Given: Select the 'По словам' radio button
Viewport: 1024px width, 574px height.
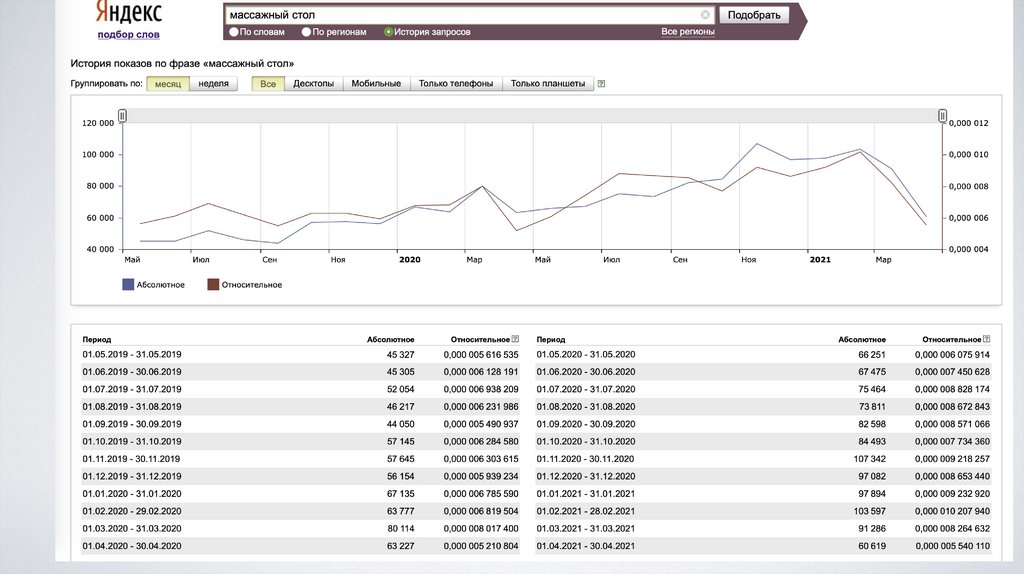Looking at the screenshot, I should (x=233, y=32).
